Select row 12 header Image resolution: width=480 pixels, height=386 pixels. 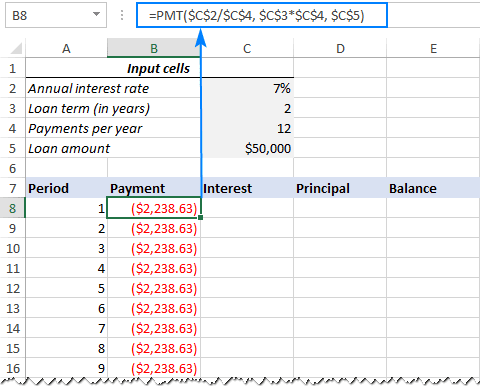click(13, 288)
